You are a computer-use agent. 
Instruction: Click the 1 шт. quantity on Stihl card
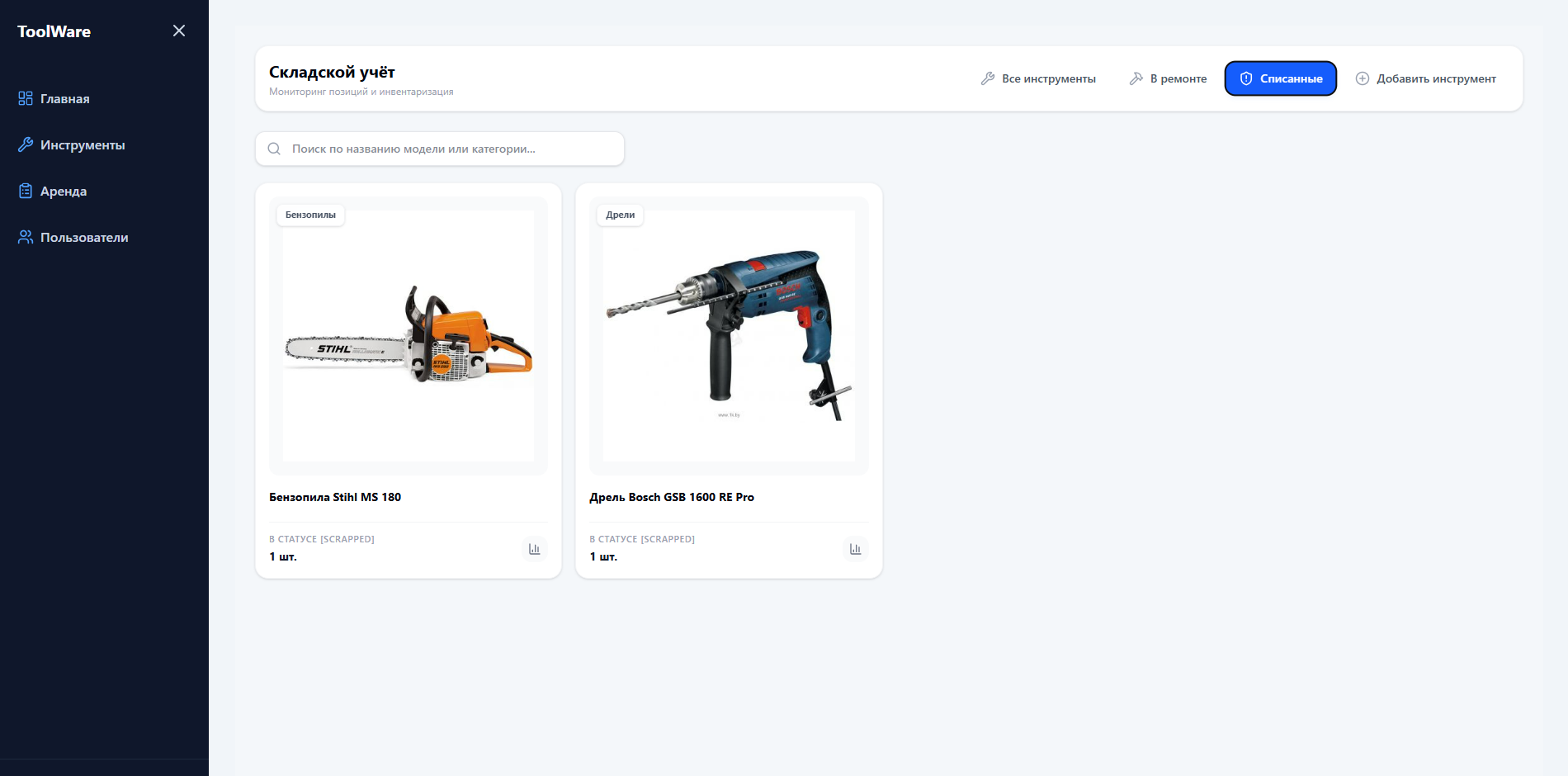283,556
